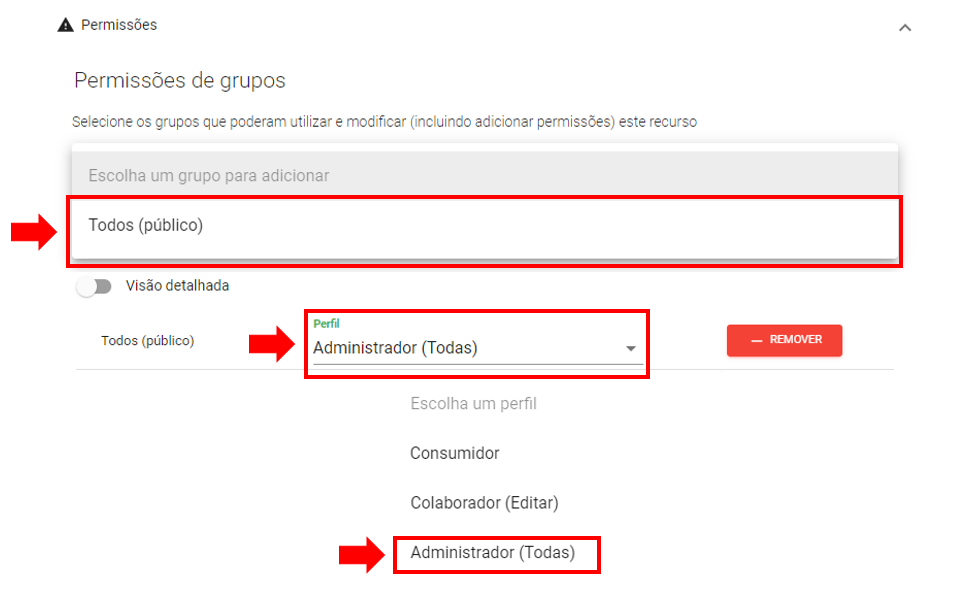Screen dimensions: 969x598
Task: Toggle the Visão detalhada switch
Action: (95, 286)
